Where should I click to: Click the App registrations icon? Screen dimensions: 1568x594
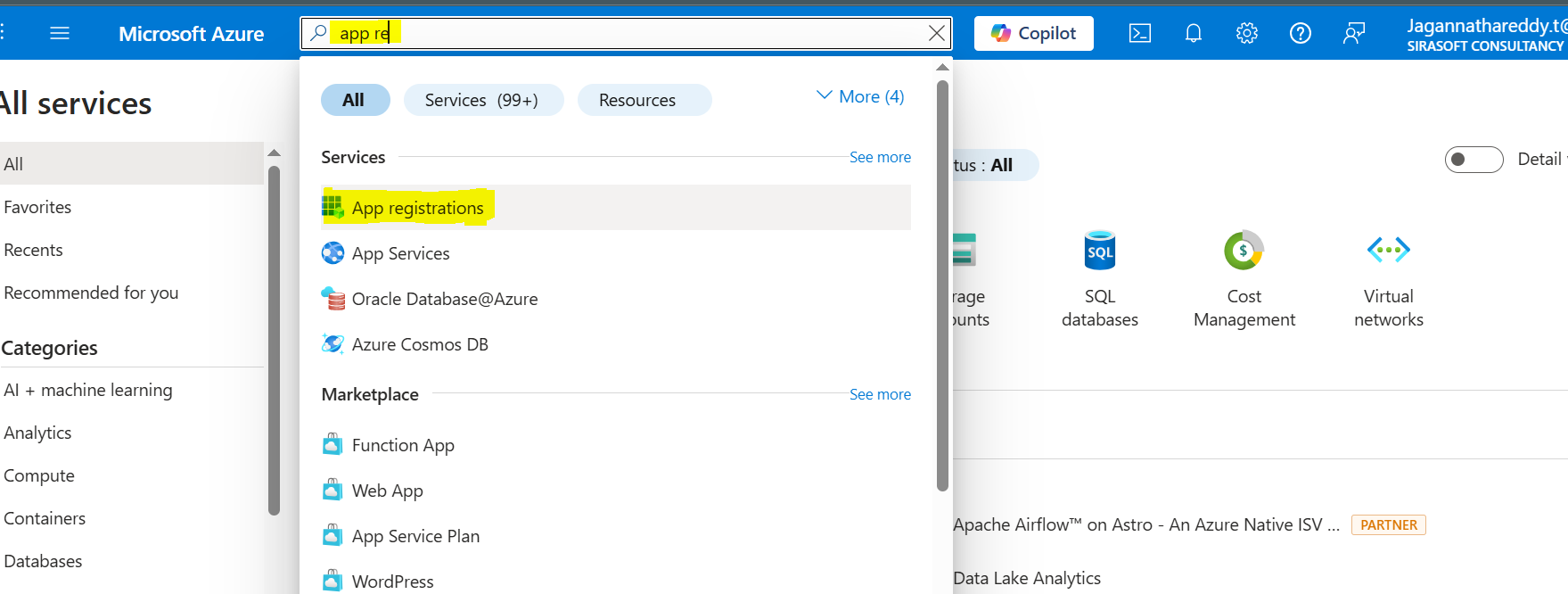click(x=332, y=207)
